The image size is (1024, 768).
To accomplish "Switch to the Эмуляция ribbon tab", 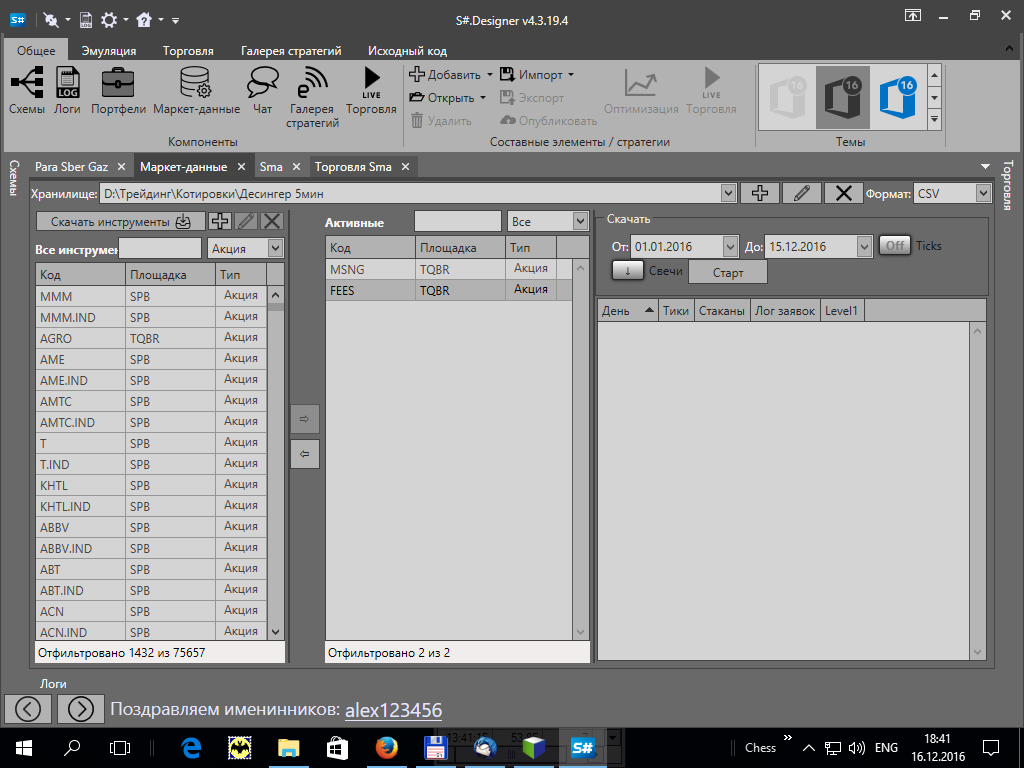I will 109,50.
